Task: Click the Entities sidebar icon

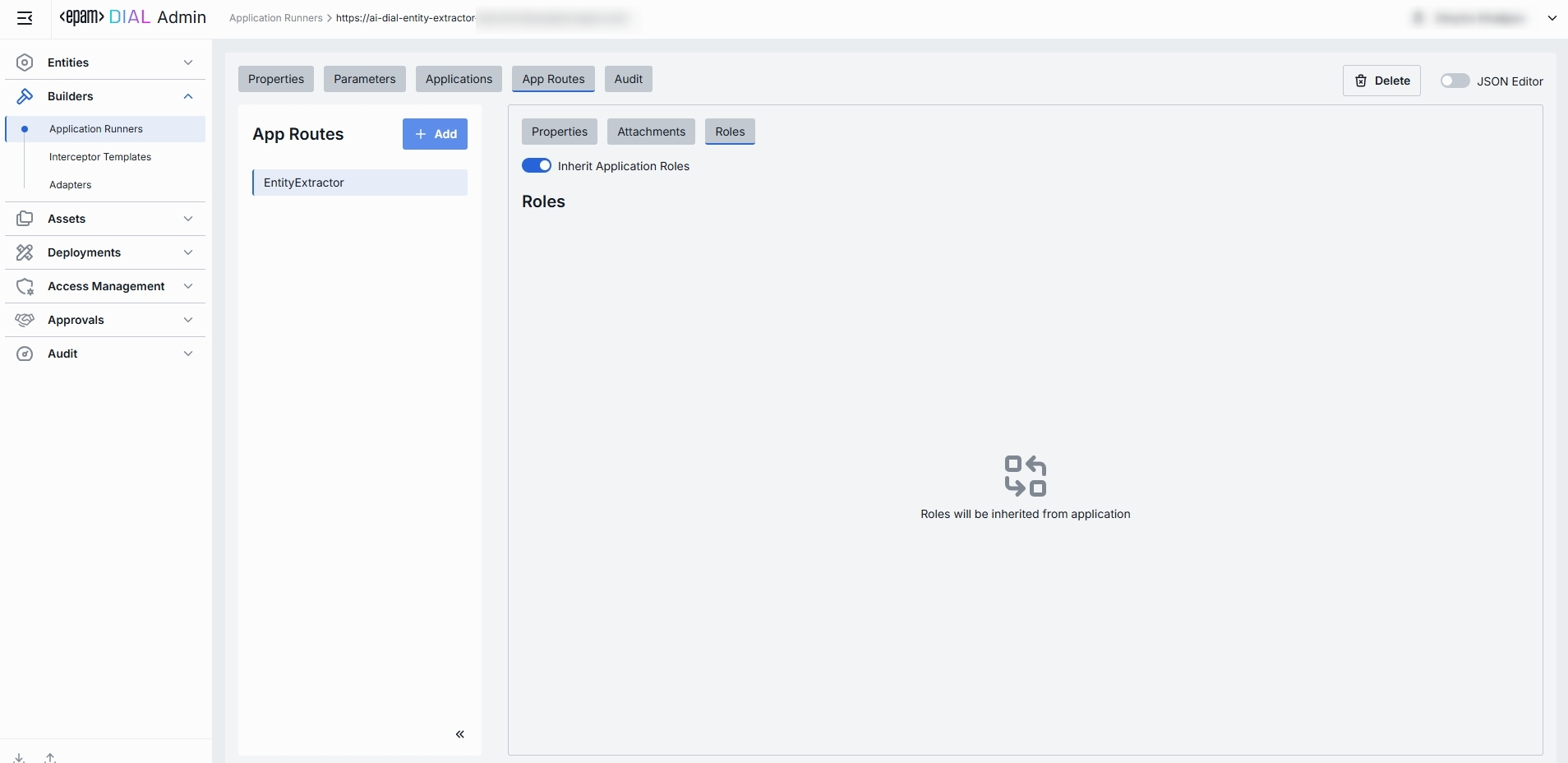Action: (25, 62)
